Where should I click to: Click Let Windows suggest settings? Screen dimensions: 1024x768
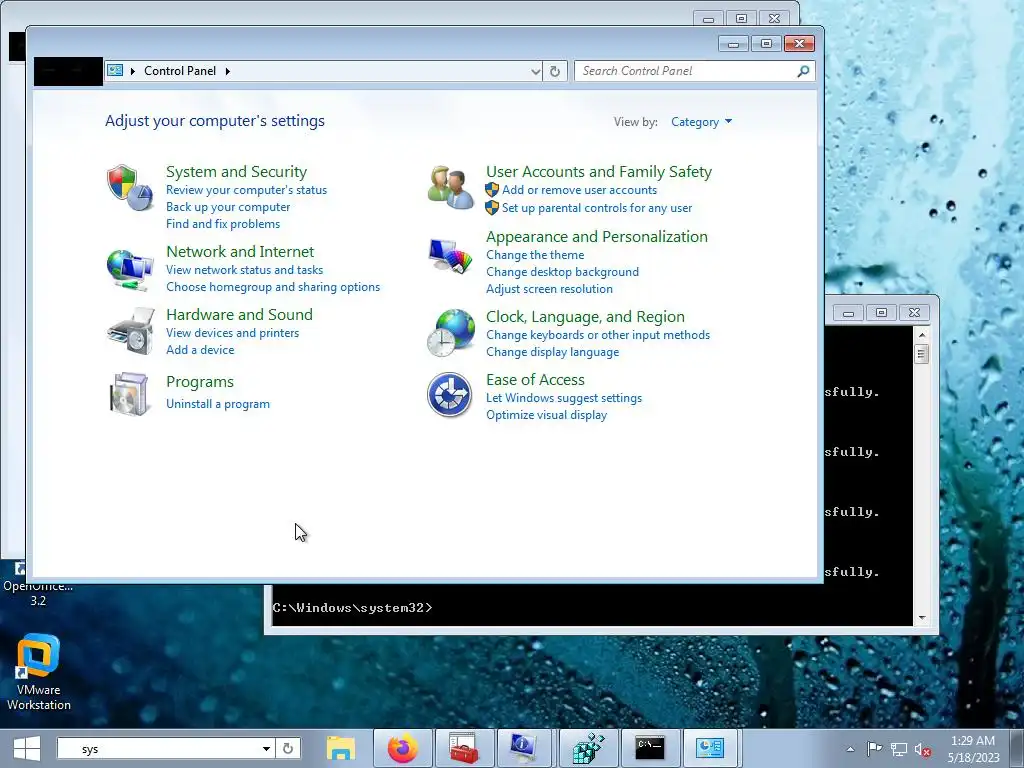tap(564, 398)
